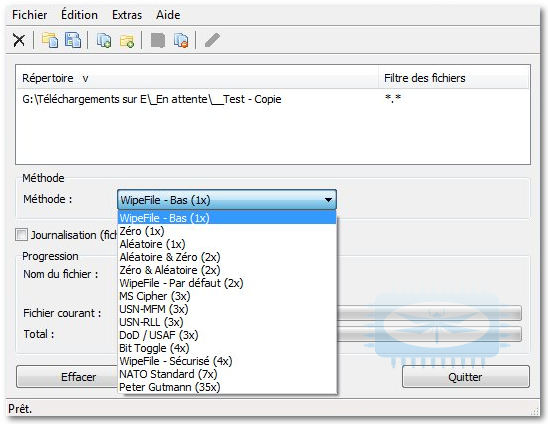Open the Fichier menu
The height and width of the screenshot is (424, 548).
coord(29,15)
